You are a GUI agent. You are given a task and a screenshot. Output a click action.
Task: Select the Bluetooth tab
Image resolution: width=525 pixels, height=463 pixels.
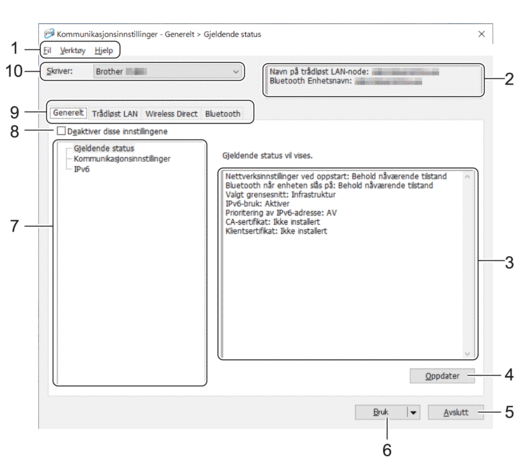tap(223, 114)
